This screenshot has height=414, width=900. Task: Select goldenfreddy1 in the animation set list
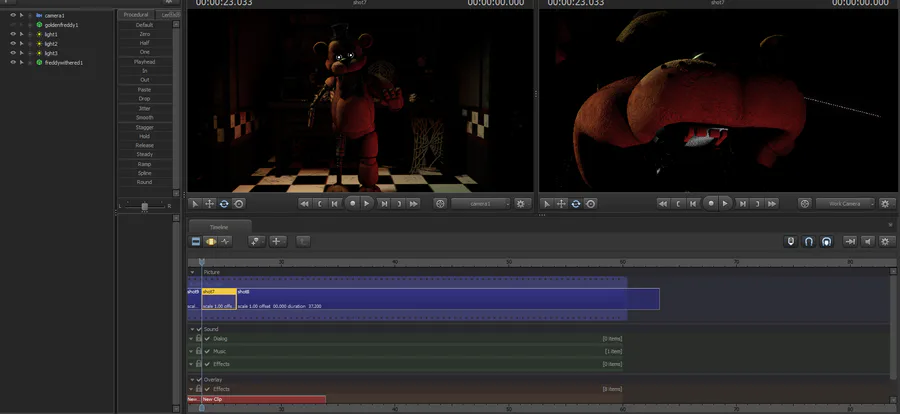pyautogui.click(x=61, y=25)
